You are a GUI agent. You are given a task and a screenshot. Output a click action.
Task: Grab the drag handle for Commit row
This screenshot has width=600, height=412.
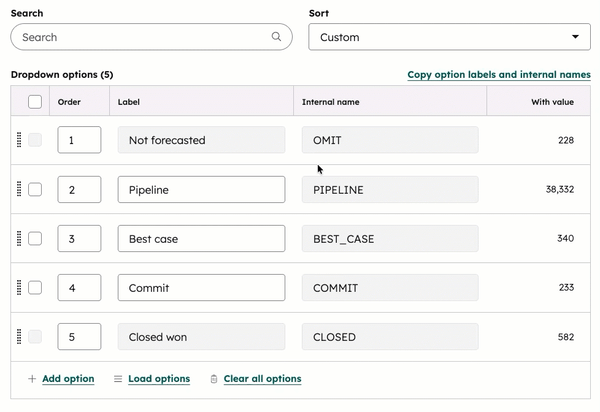[x=19, y=287]
